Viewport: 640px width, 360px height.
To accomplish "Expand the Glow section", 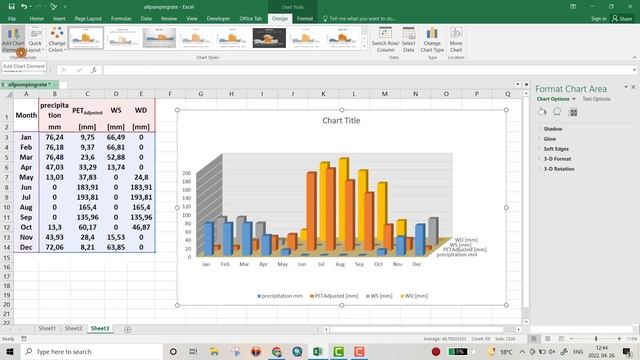I will [549, 139].
